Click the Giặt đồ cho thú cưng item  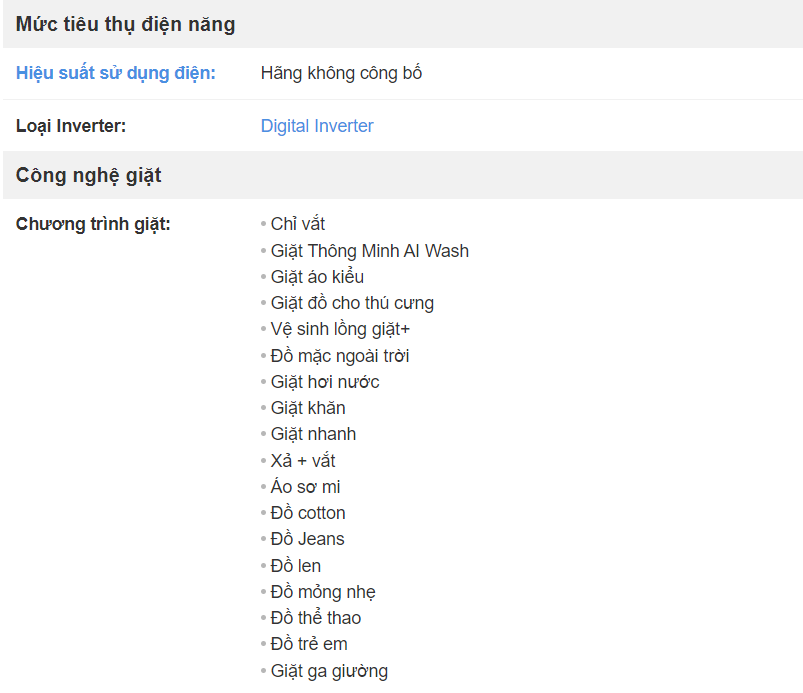coord(352,303)
